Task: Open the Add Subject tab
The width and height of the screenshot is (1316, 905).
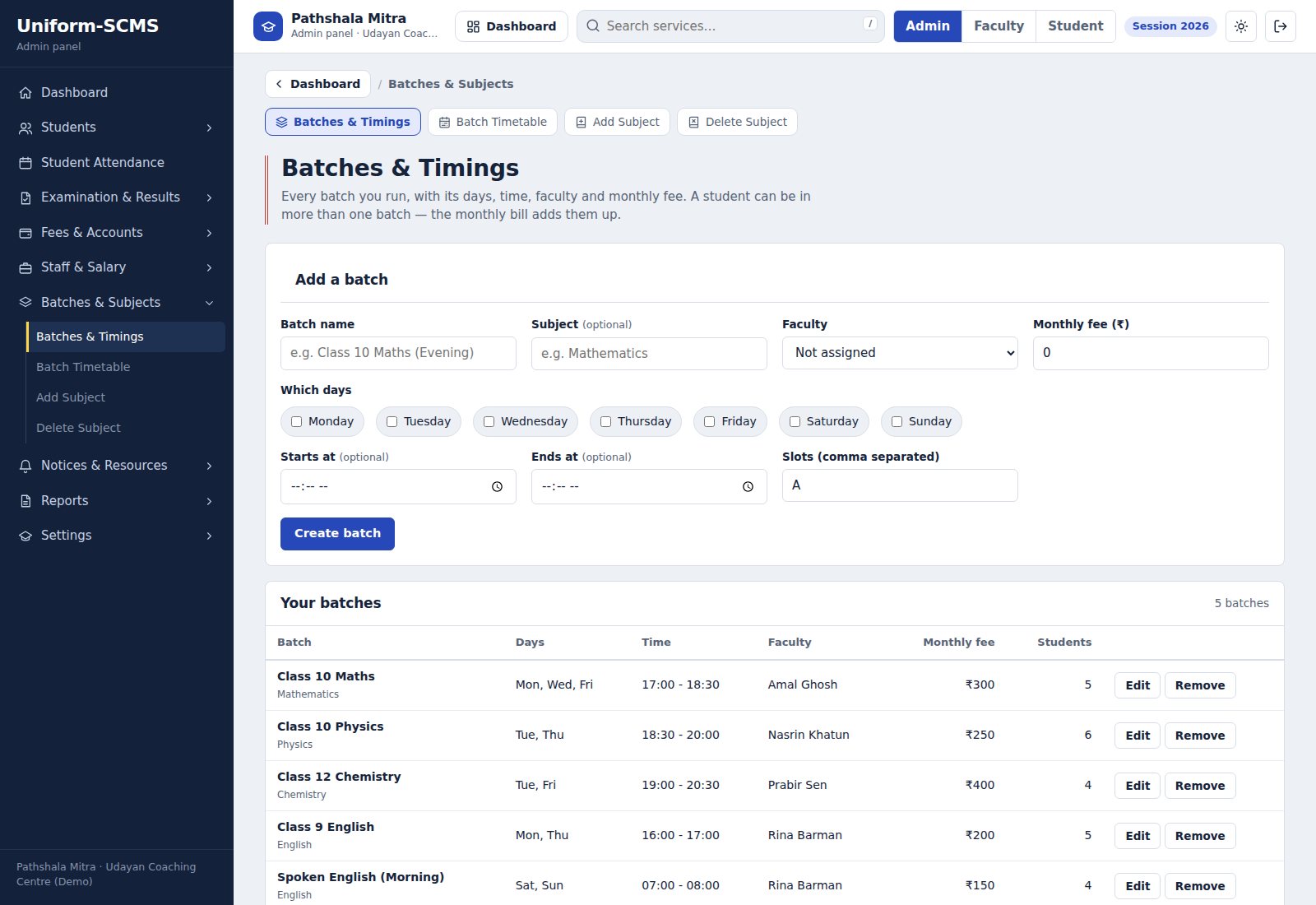Action: click(x=617, y=122)
